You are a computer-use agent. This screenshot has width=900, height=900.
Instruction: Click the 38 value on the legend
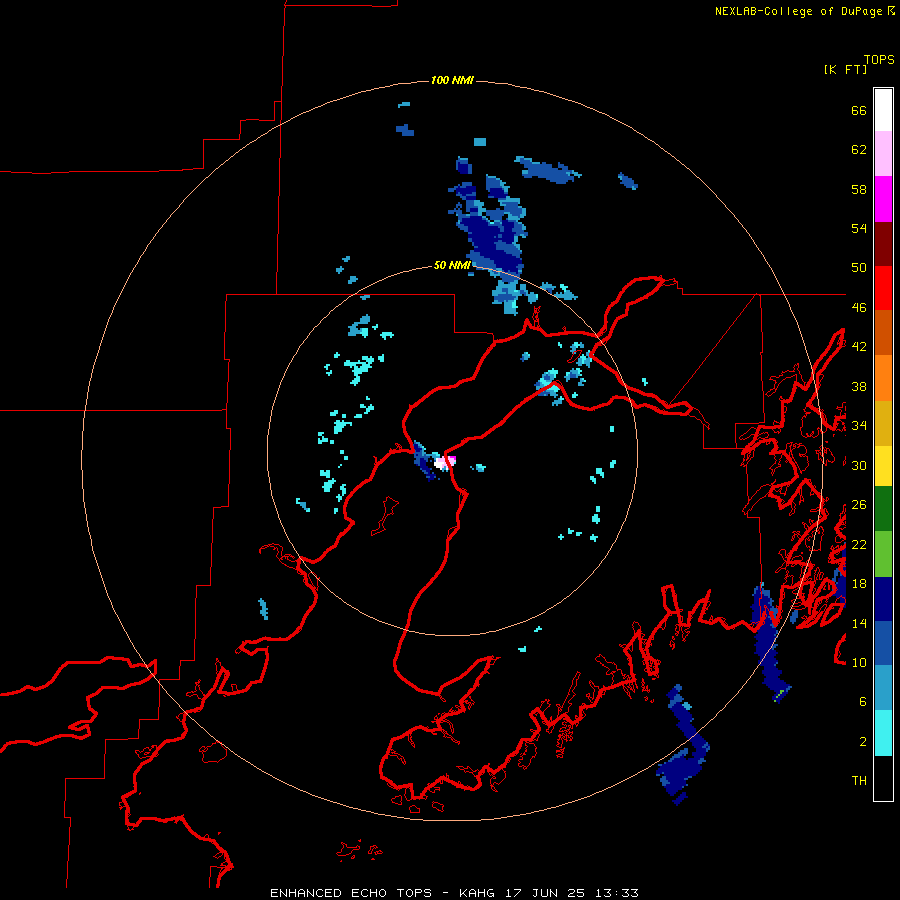coord(859,386)
